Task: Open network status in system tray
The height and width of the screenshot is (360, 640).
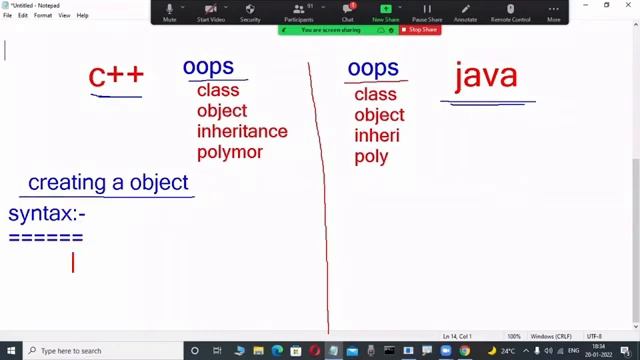Action: [x=560, y=351]
